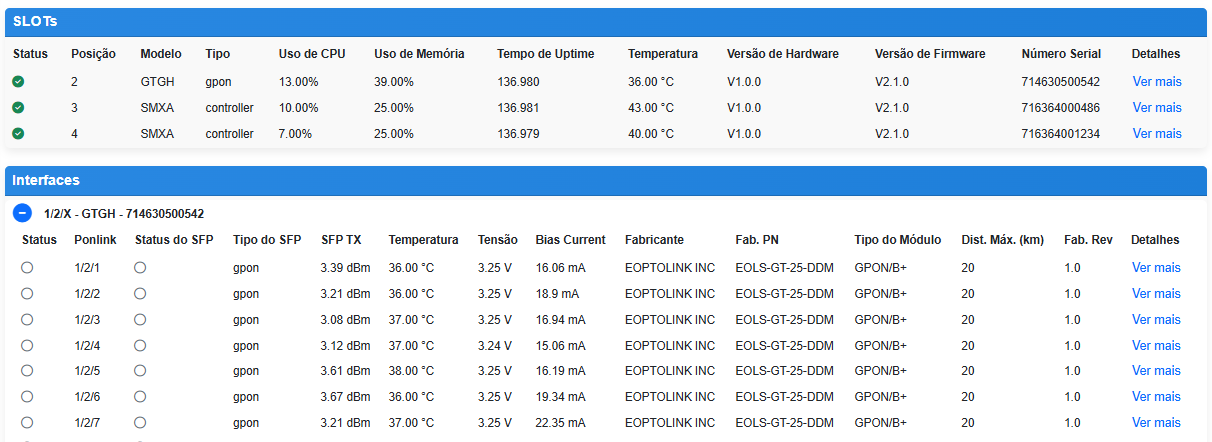
Task: Click the Uso de CPU column header
Action: 311,54
